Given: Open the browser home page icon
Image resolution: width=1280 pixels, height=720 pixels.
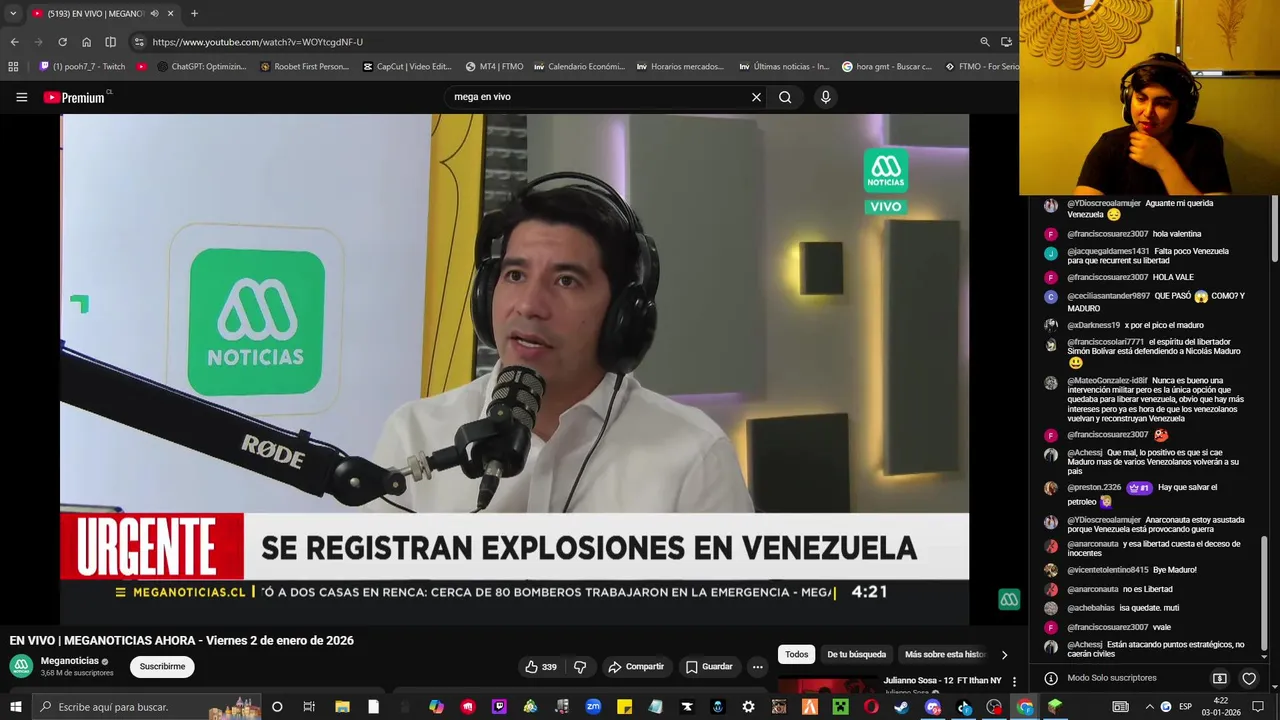Looking at the screenshot, I should pos(86,42).
